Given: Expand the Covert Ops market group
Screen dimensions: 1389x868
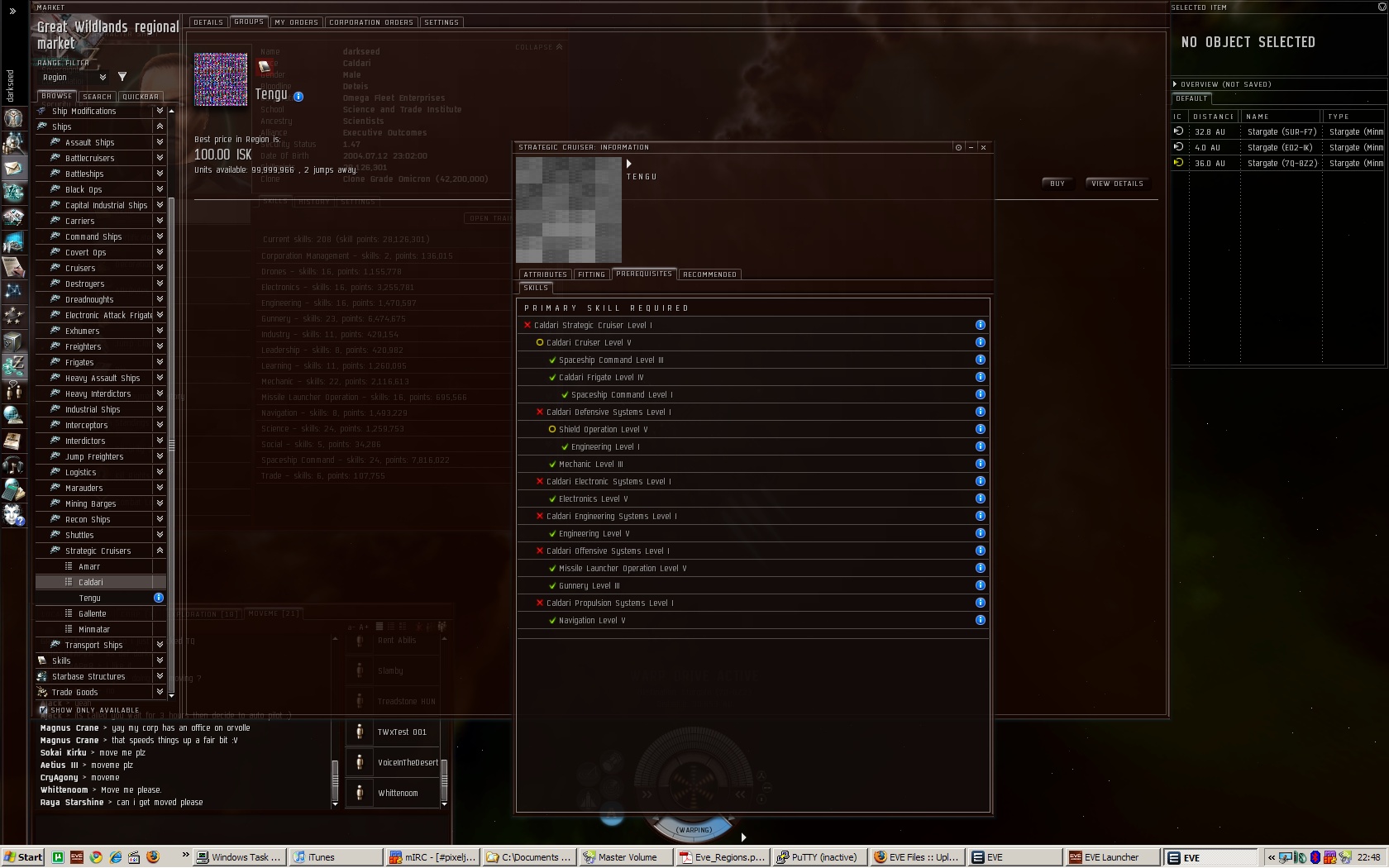Looking at the screenshot, I should [160, 252].
